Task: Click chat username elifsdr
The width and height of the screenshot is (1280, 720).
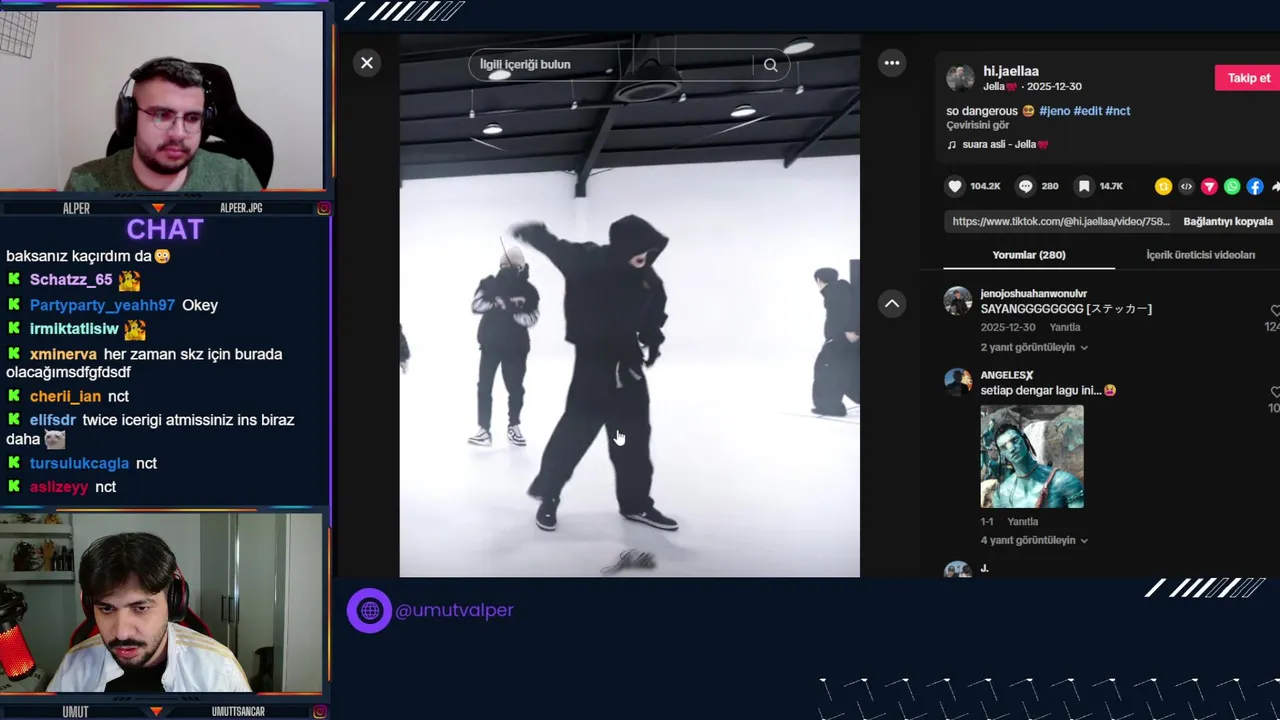Action: 53,420
